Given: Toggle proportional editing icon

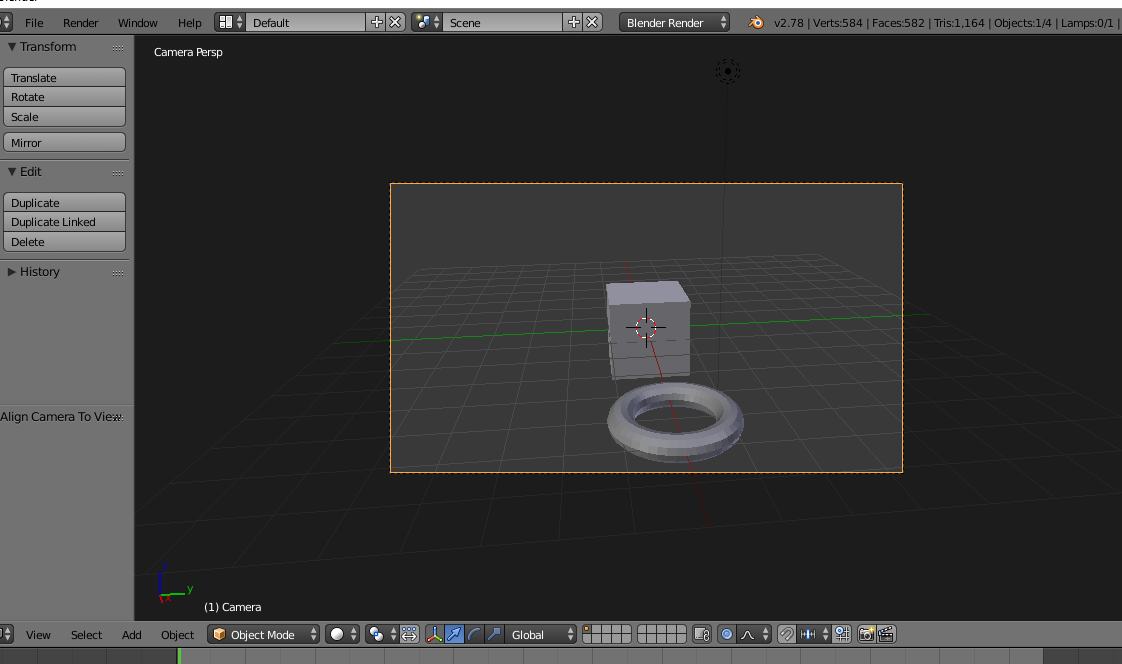Looking at the screenshot, I should (x=726, y=634).
